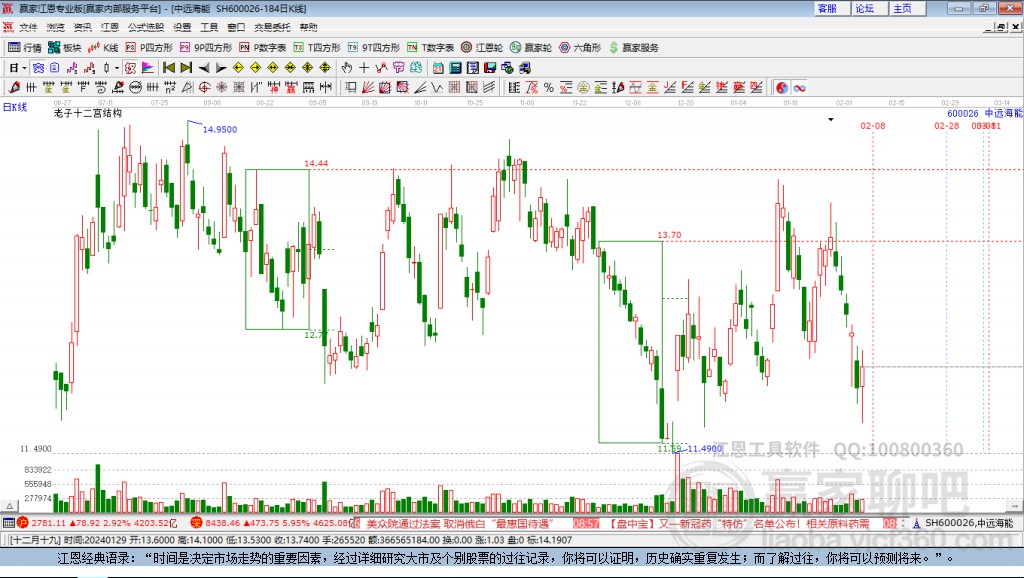Jump to the last bar with skip-to-end icon

[x=186, y=67]
